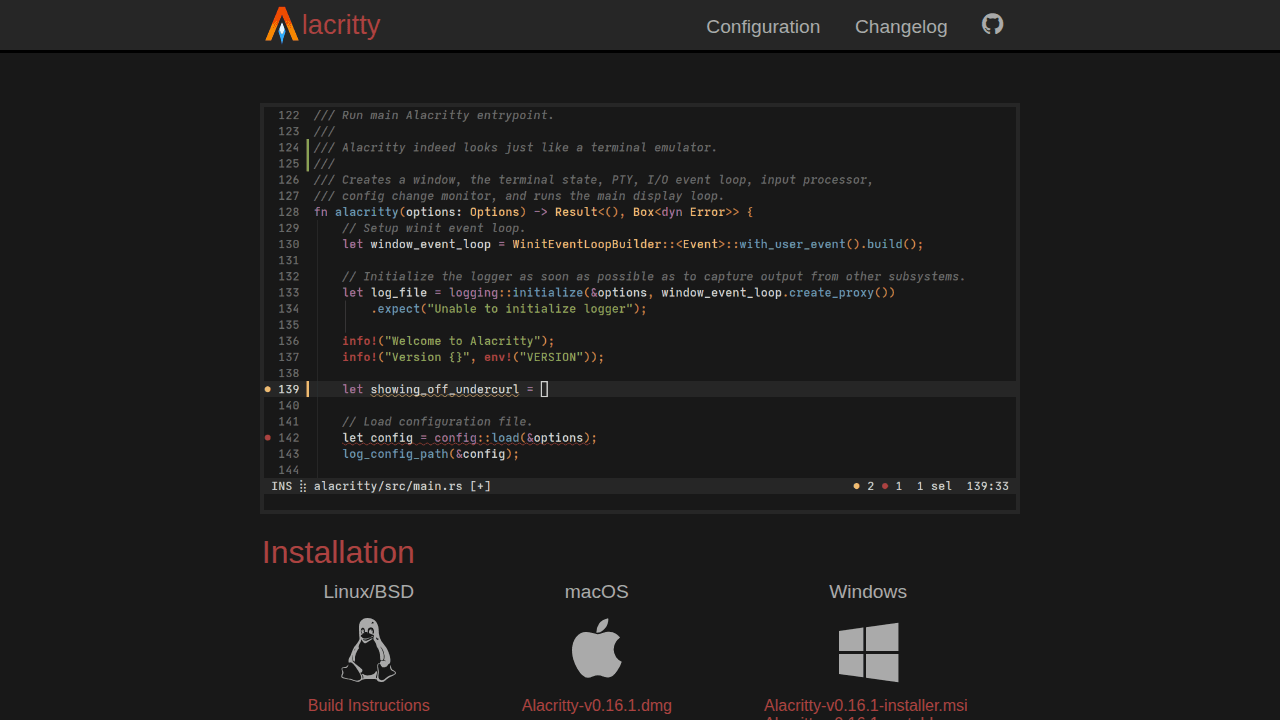Screen dimensions: 1280x720
Task: Click the 'lacritty' site title text
Action: click(x=341, y=25)
